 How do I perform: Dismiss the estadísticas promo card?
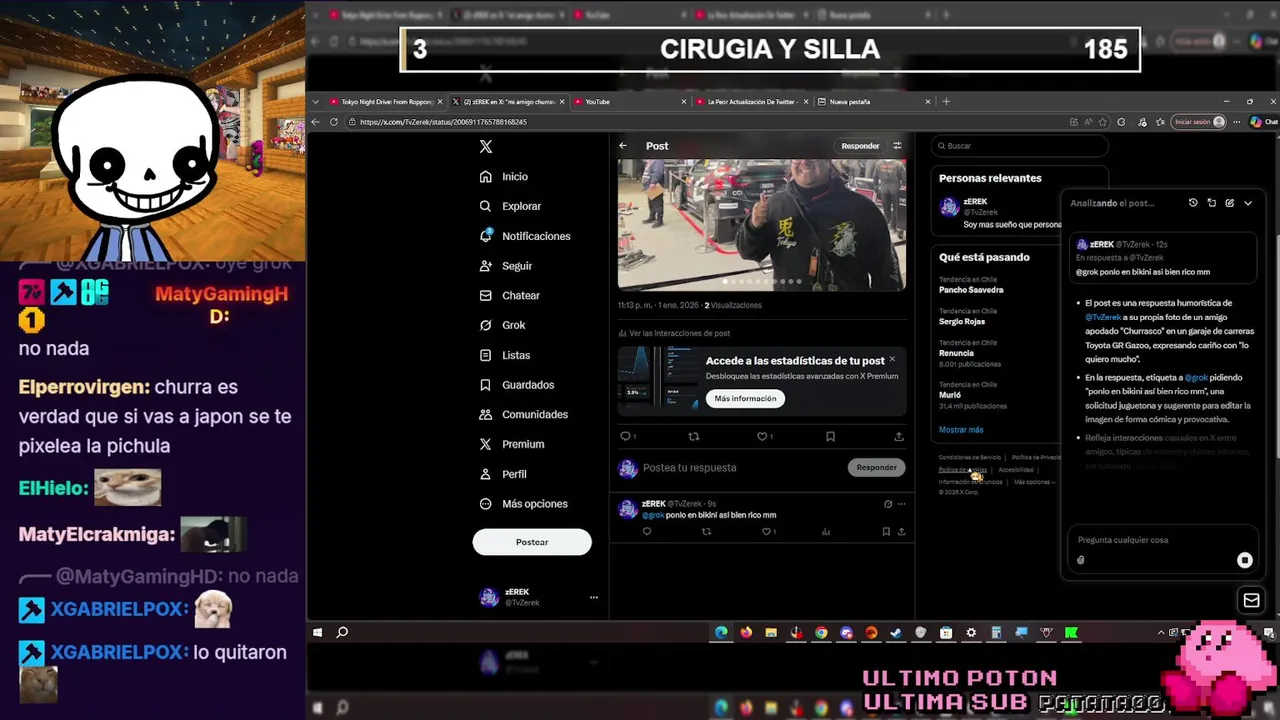(892, 359)
